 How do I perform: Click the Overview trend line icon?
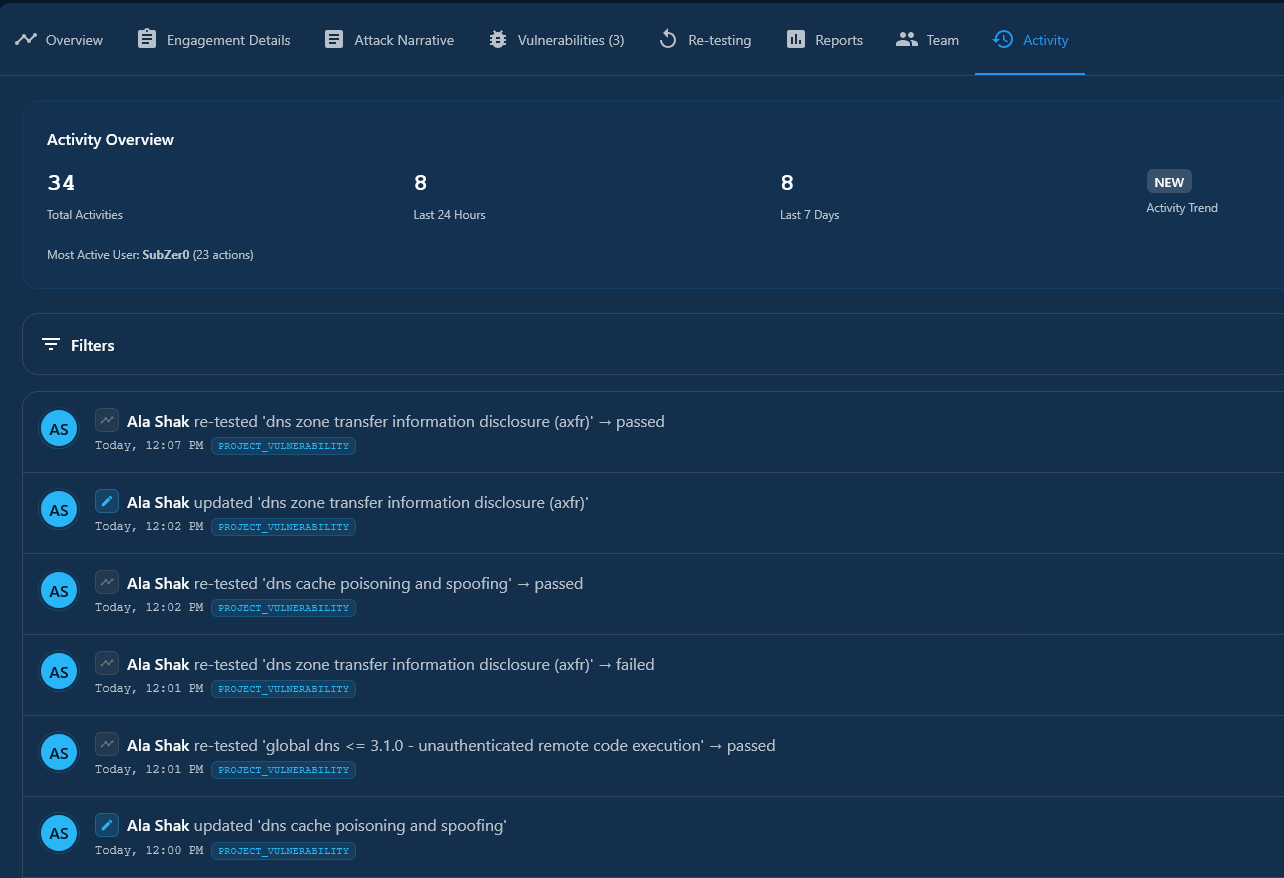pyautogui.click(x=26, y=40)
